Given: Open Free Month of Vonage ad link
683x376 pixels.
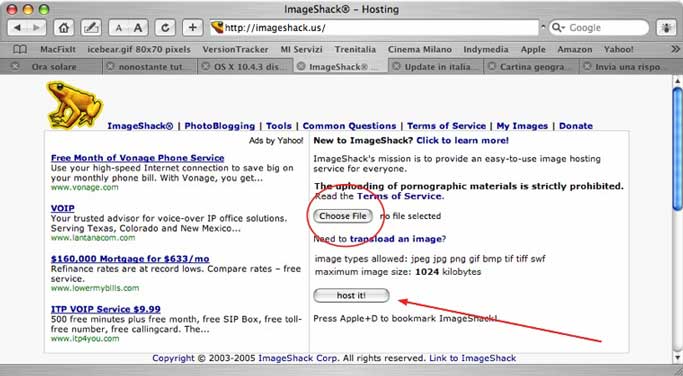Looking at the screenshot, I should (x=138, y=158).
